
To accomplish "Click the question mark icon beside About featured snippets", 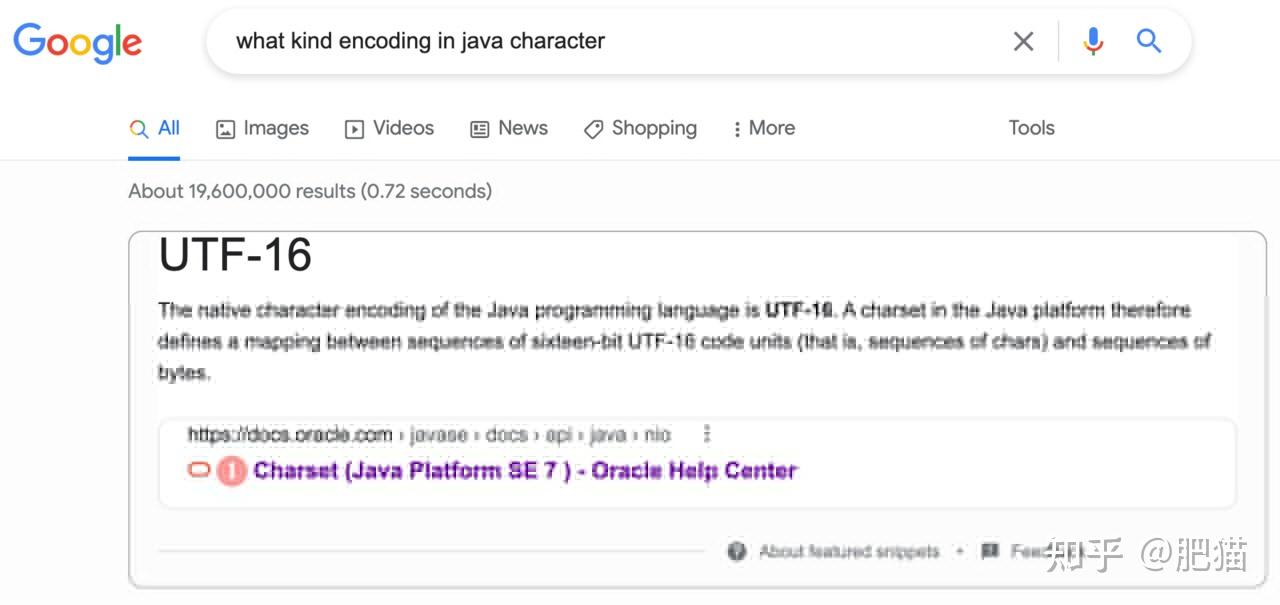I will (x=737, y=551).
